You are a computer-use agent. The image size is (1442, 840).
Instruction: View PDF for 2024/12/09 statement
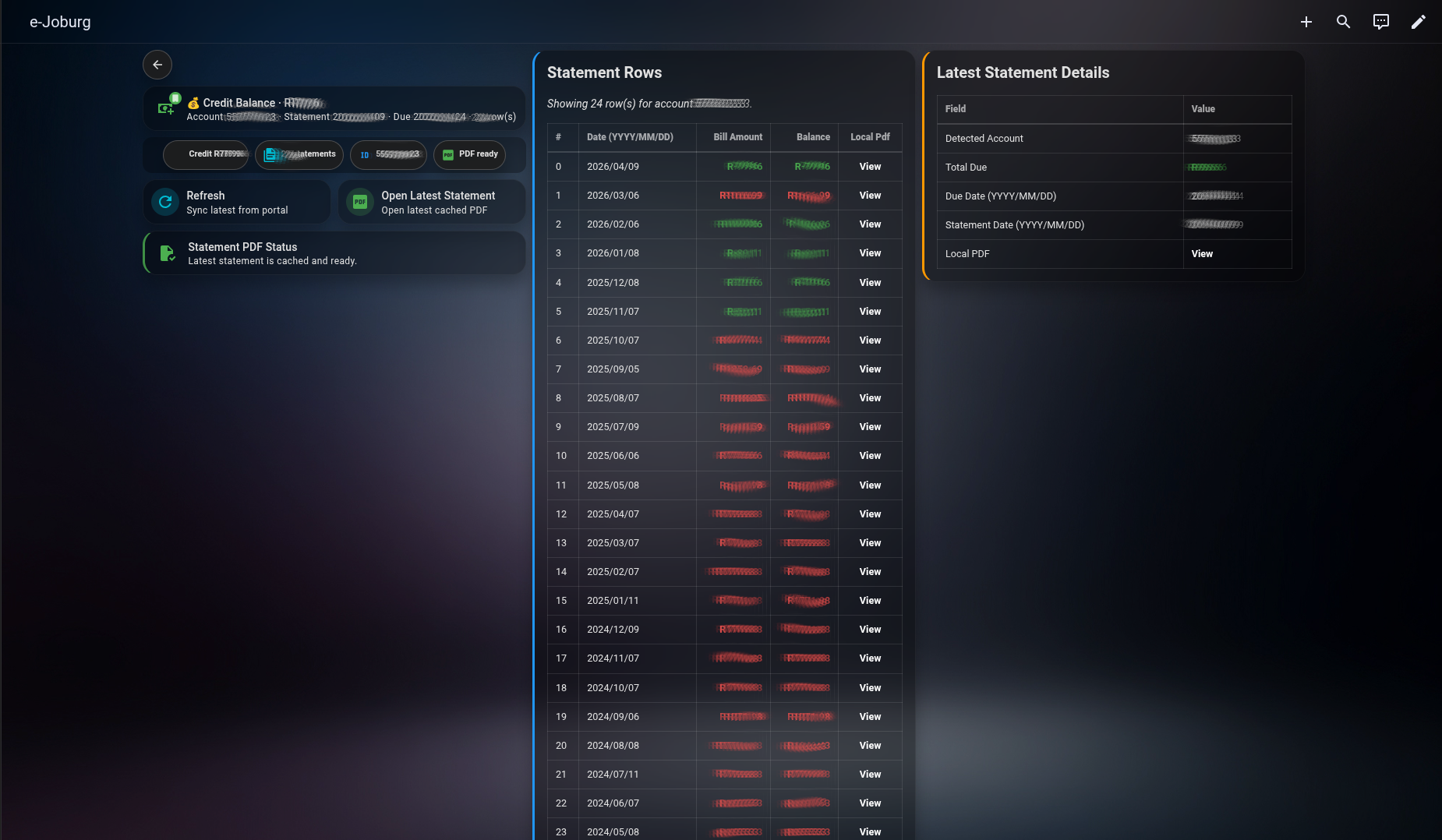click(x=870, y=630)
